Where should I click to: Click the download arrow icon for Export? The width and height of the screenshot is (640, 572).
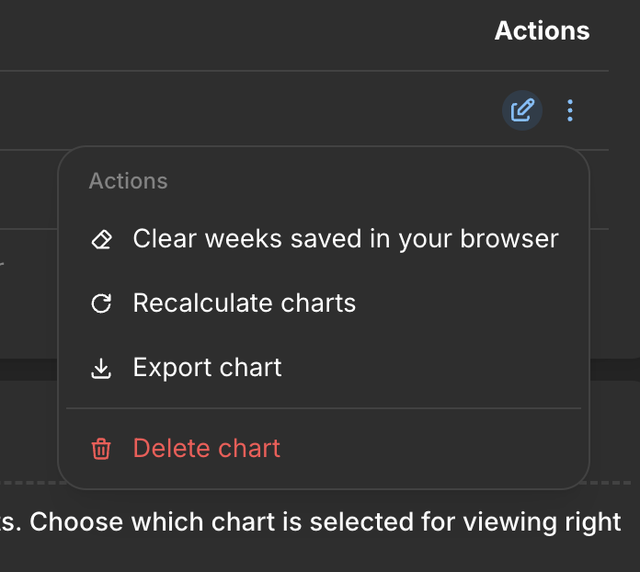(x=101, y=368)
